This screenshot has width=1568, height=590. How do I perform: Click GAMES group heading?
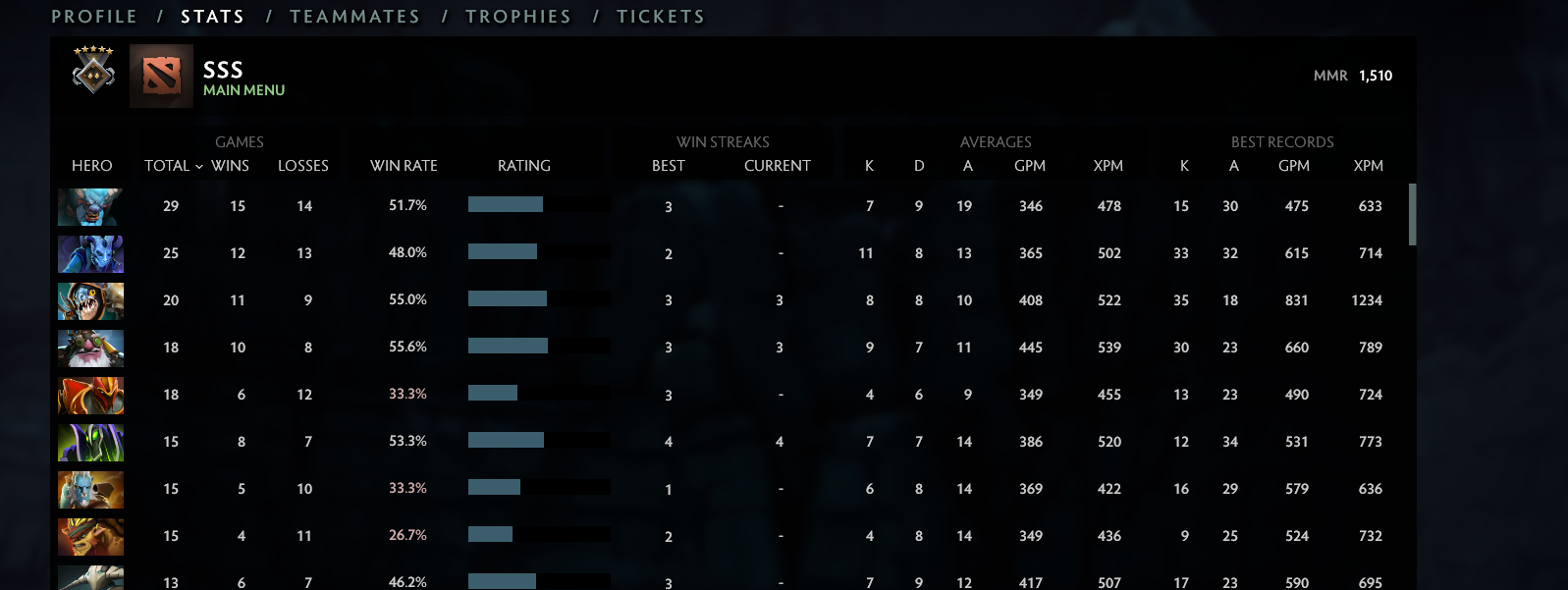click(240, 142)
